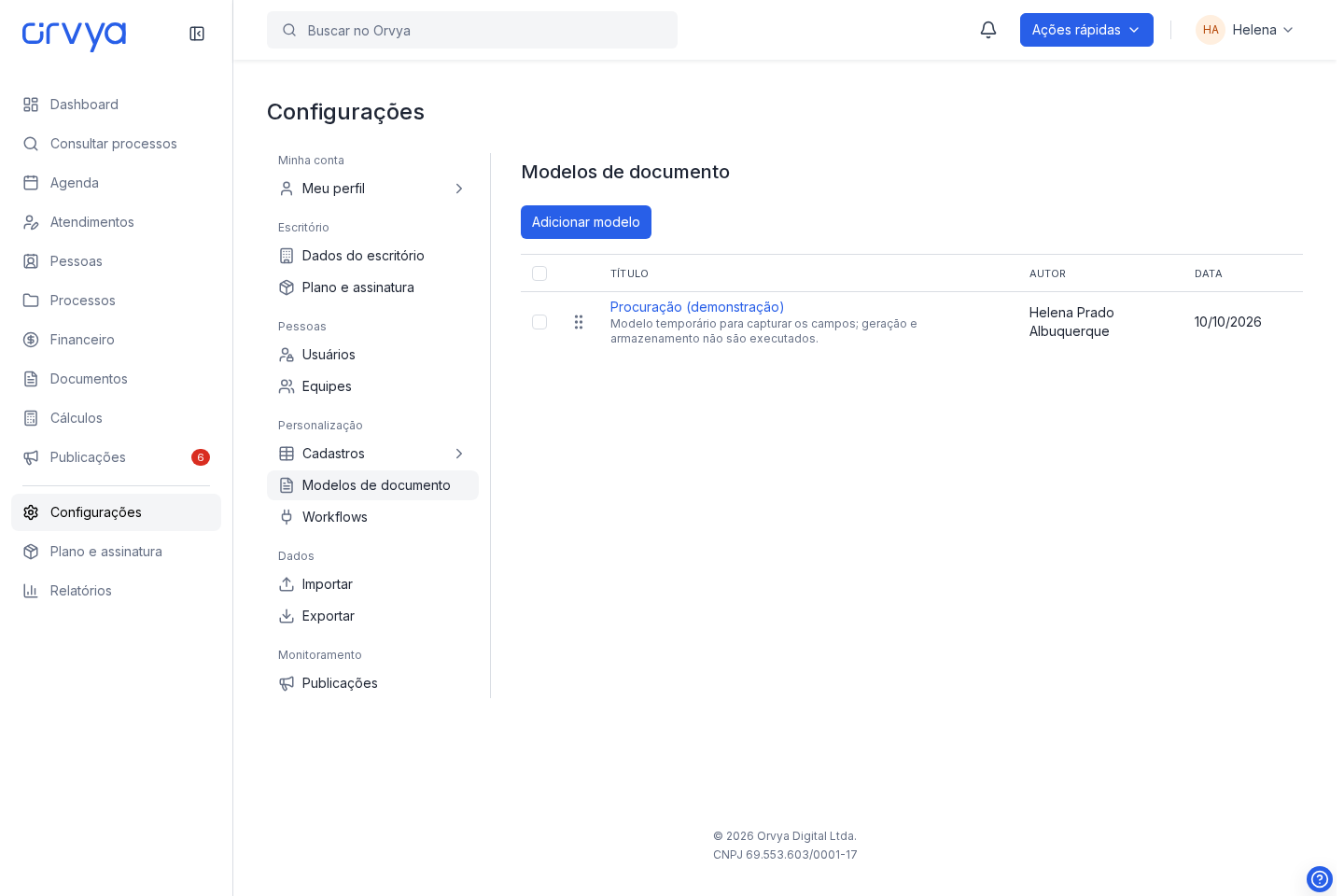1344x896 pixels.
Task: Click the TÍTULO column header
Action: (x=629, y=273)
